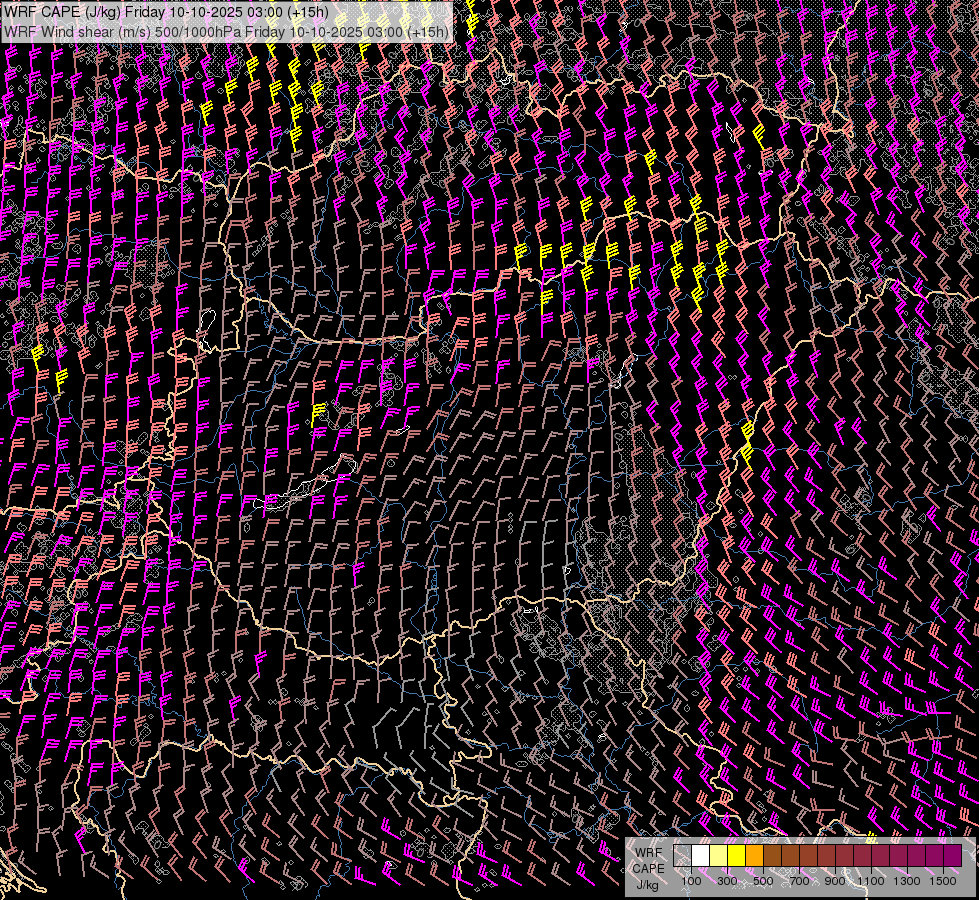Click the "700" legend scale label
Screen dimensions: 979x900
[799, 881]
